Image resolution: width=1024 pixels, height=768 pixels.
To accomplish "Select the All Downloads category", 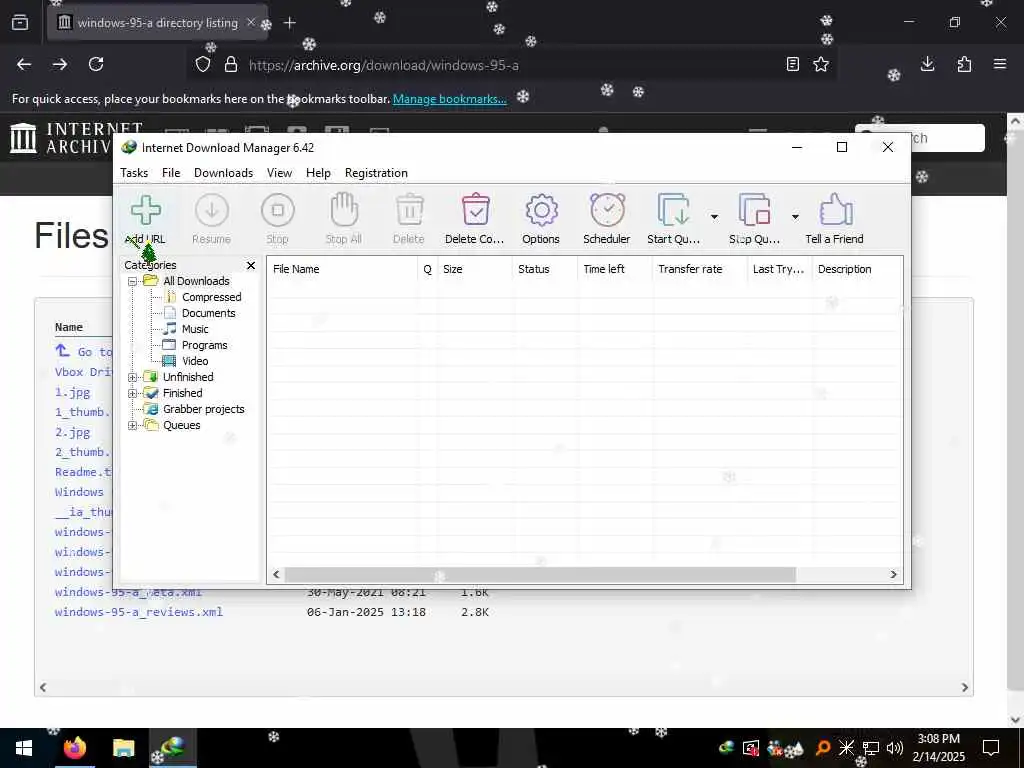I will coord(196,281).
